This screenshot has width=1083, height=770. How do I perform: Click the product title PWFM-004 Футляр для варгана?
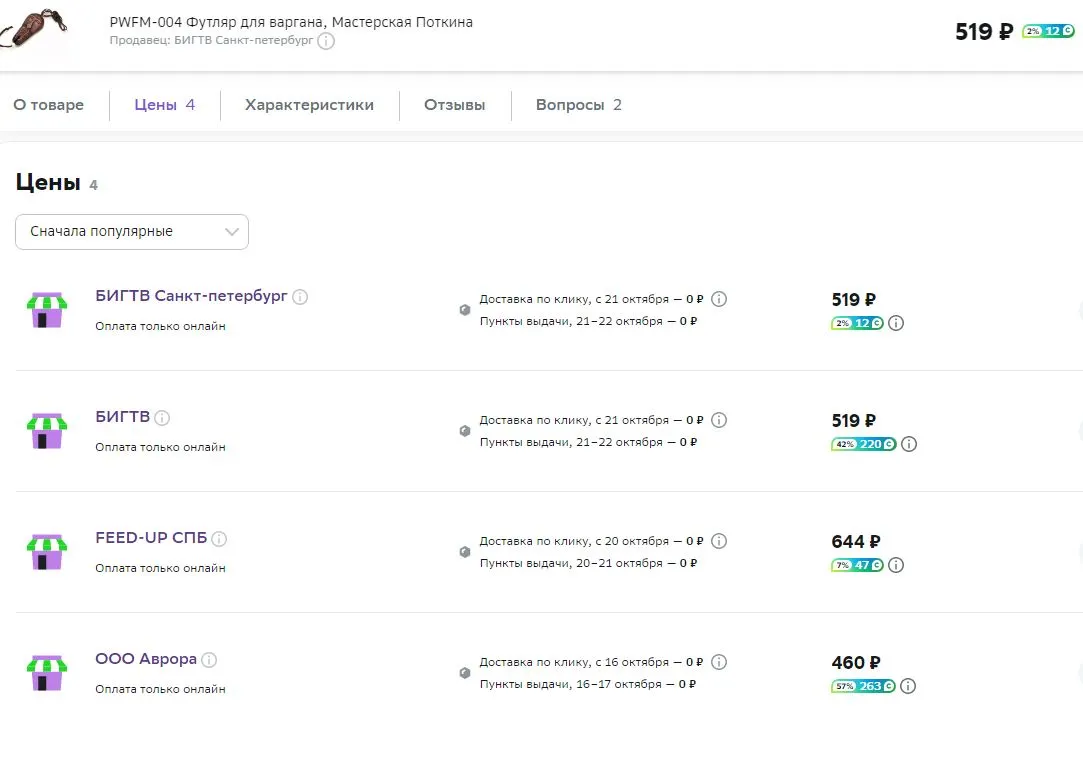click(x=291, y=22)
